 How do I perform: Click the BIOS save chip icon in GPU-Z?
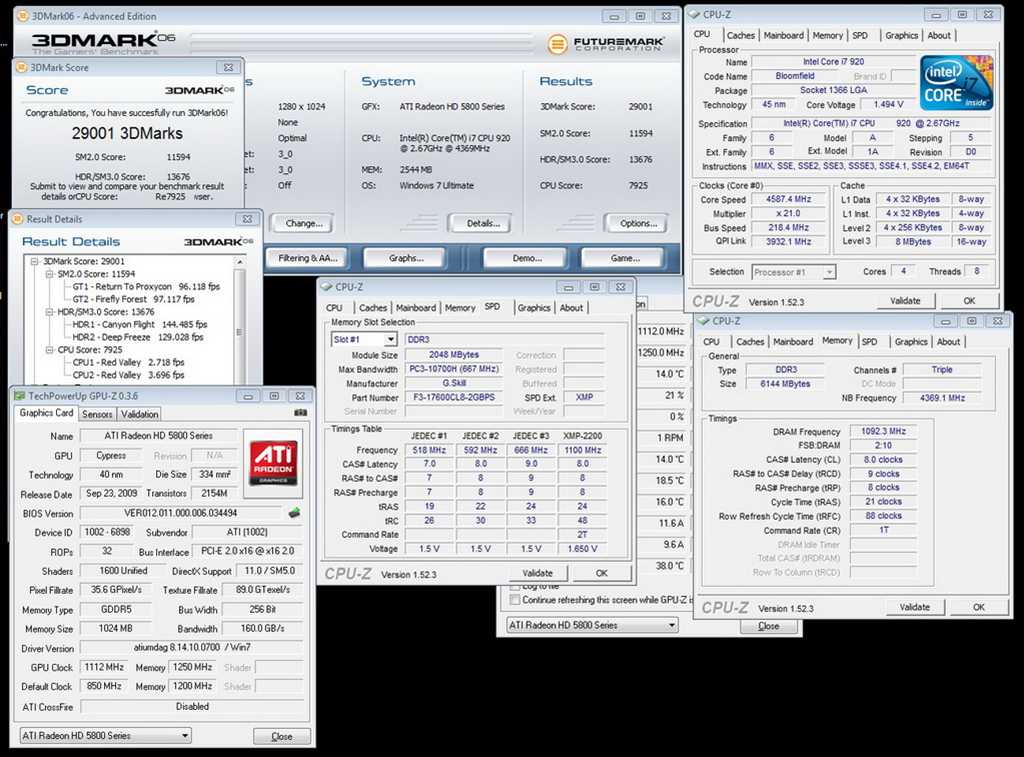pyautogui.click(x=295, y=513)
